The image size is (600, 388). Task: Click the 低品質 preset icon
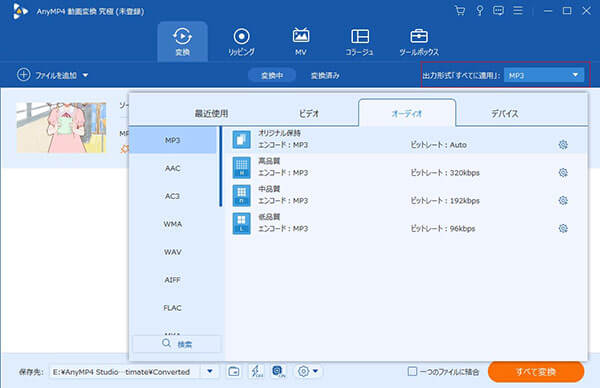[241, 223]
